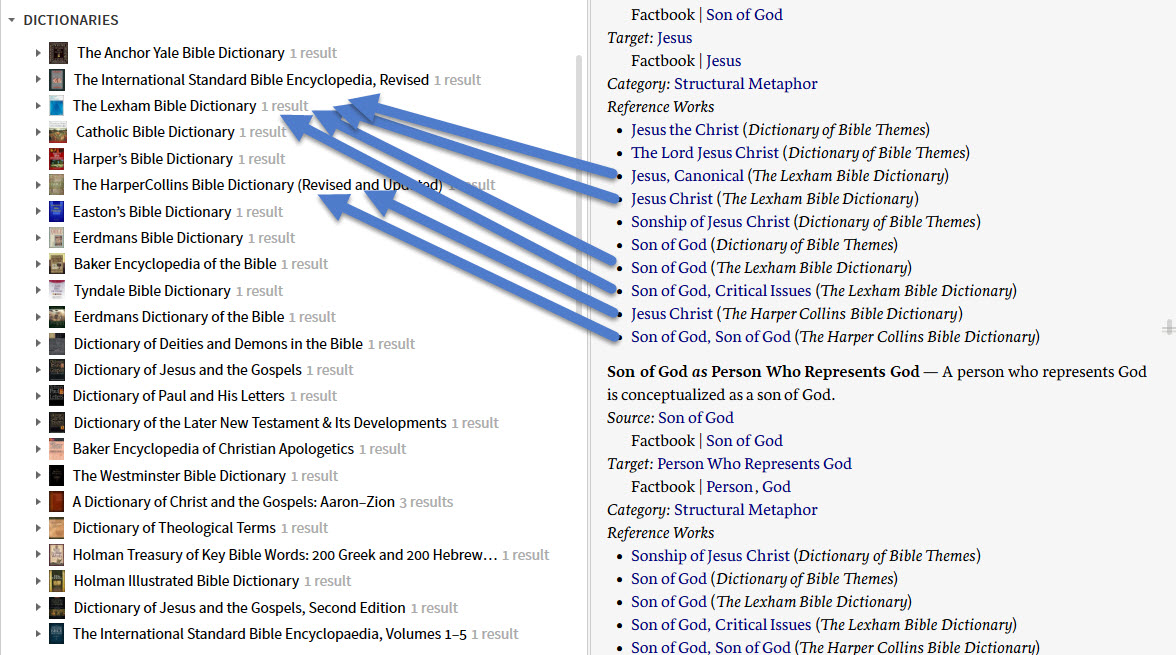This screenshot has width=1176, height=655.
Task: Expand Harper's Bible Dictionary row
Action: pos(38,159)
